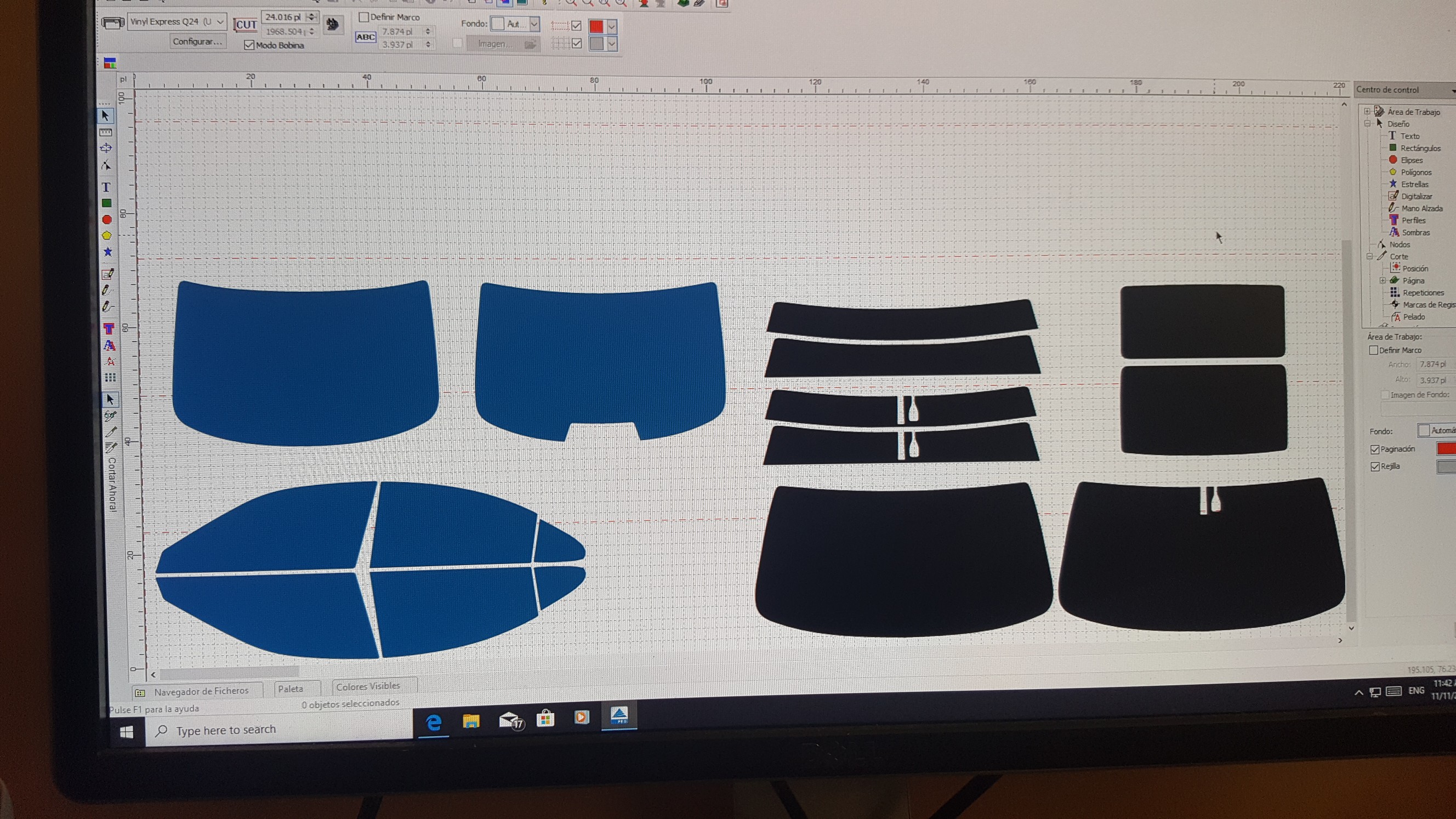Screen dimensions: 1456x819
Task: Uncheck the Modo Bobina checkbox
Action: tap(249, 45)
